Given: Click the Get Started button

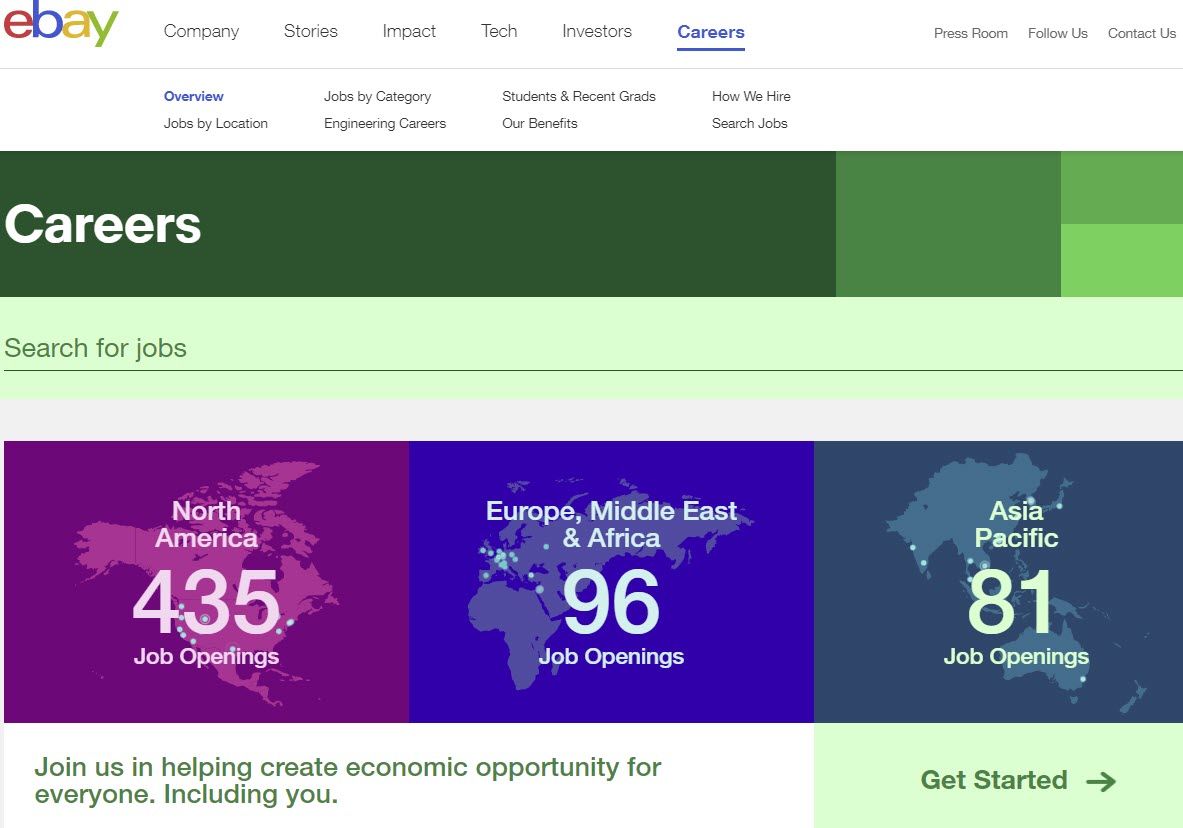Looking at the screenshot, I should [998, 776].
